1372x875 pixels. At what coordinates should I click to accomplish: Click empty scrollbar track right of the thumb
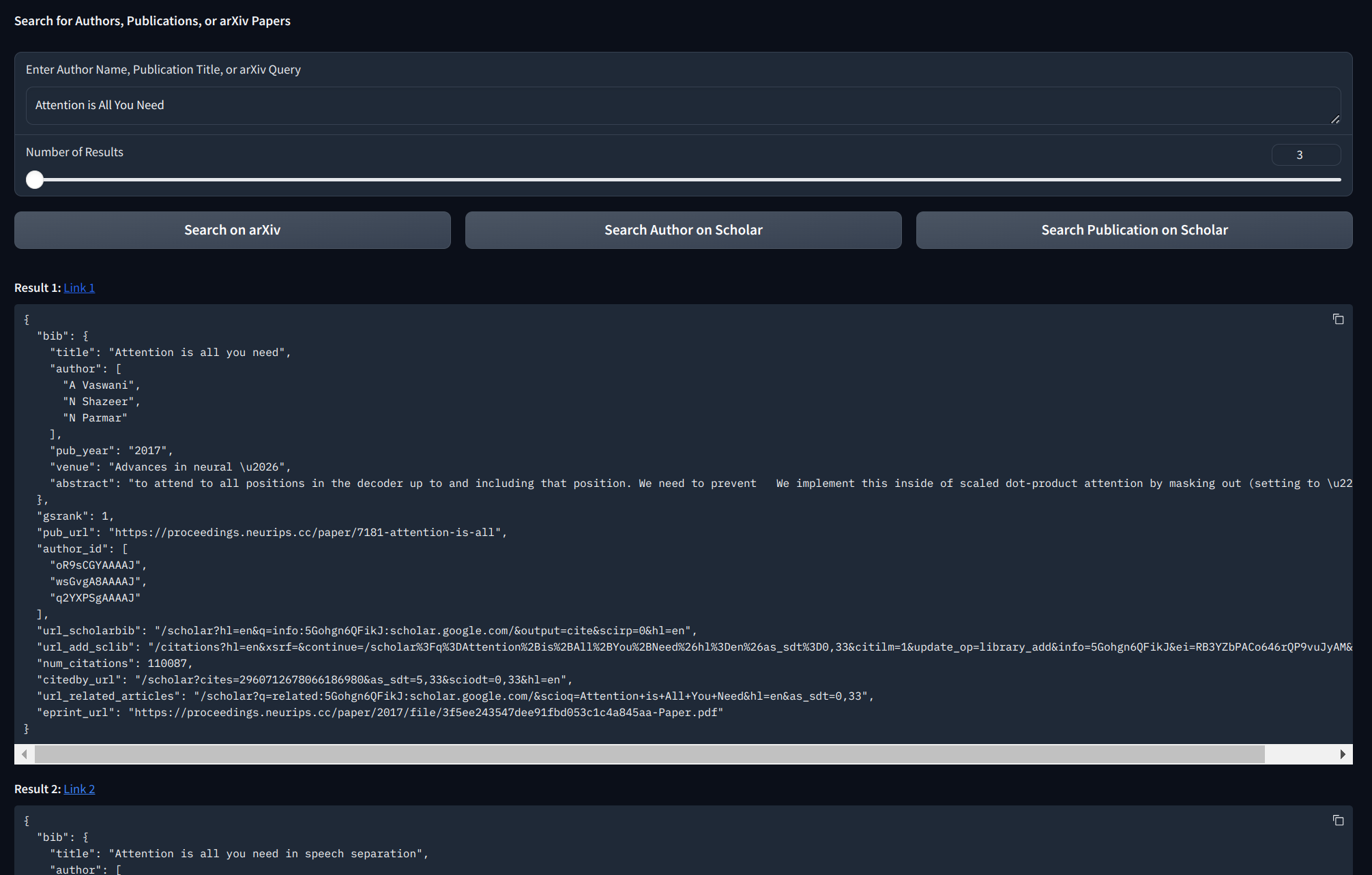[x=1300, y=754]
